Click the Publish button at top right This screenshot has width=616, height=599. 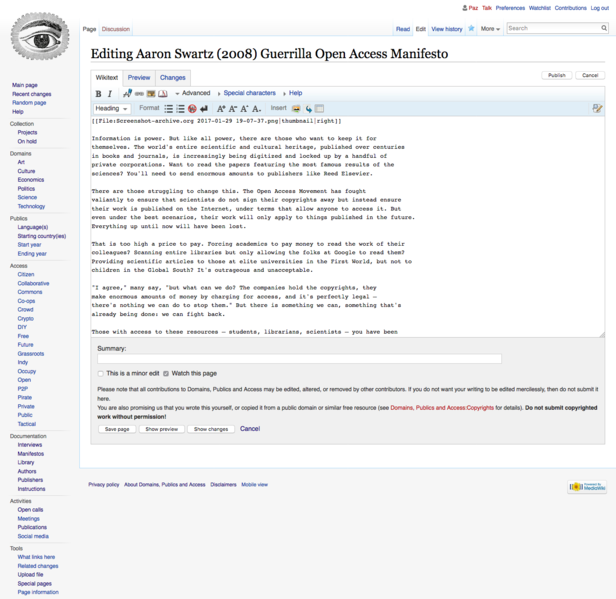pos(557,75)
